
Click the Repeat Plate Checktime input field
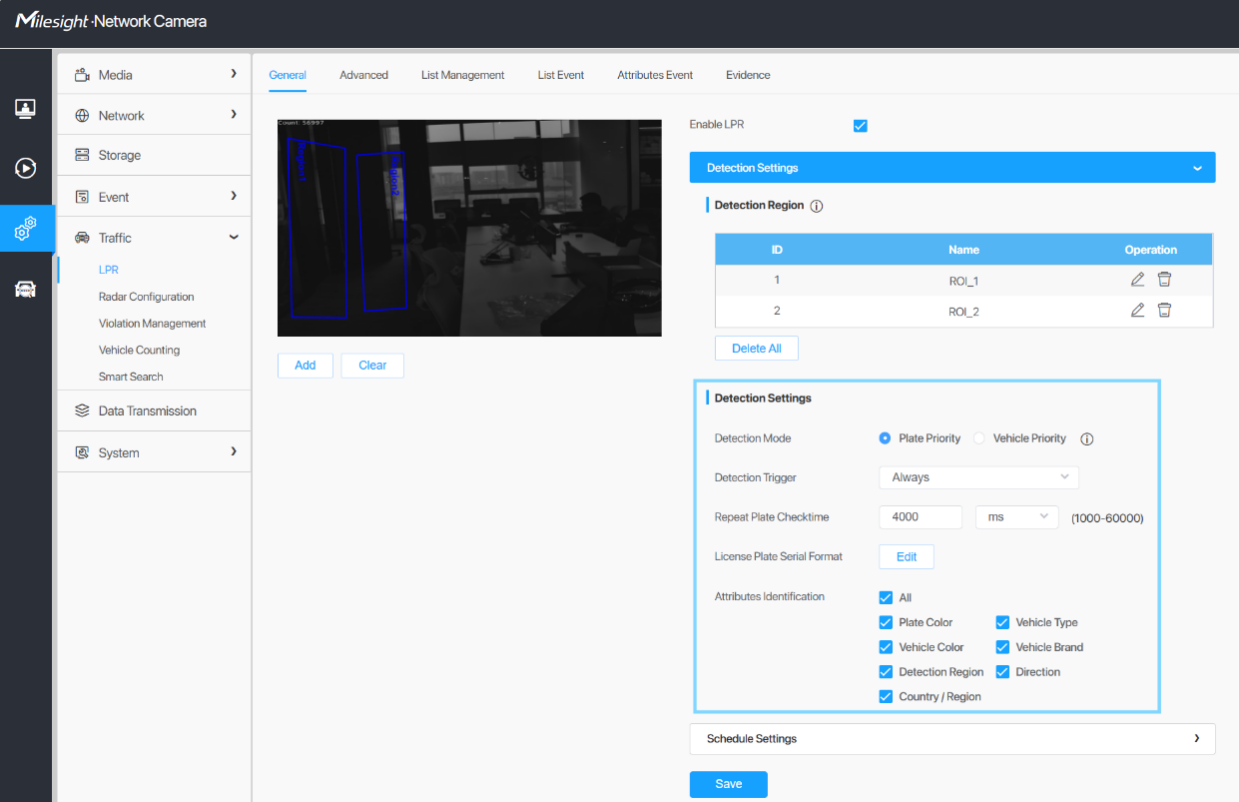point(921,517)
